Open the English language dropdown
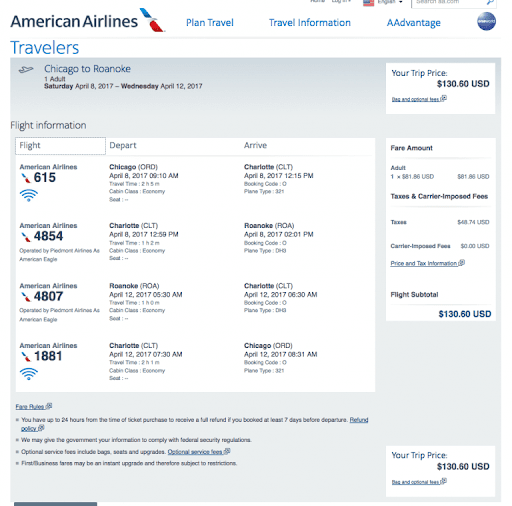512x506 pixels. tap(390, 2)
